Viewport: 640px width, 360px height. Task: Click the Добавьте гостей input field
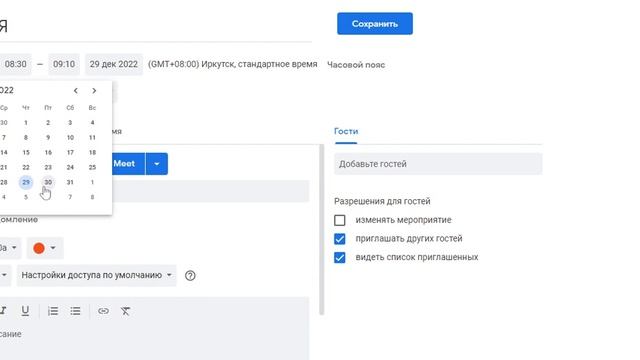(x=438, y=164)
